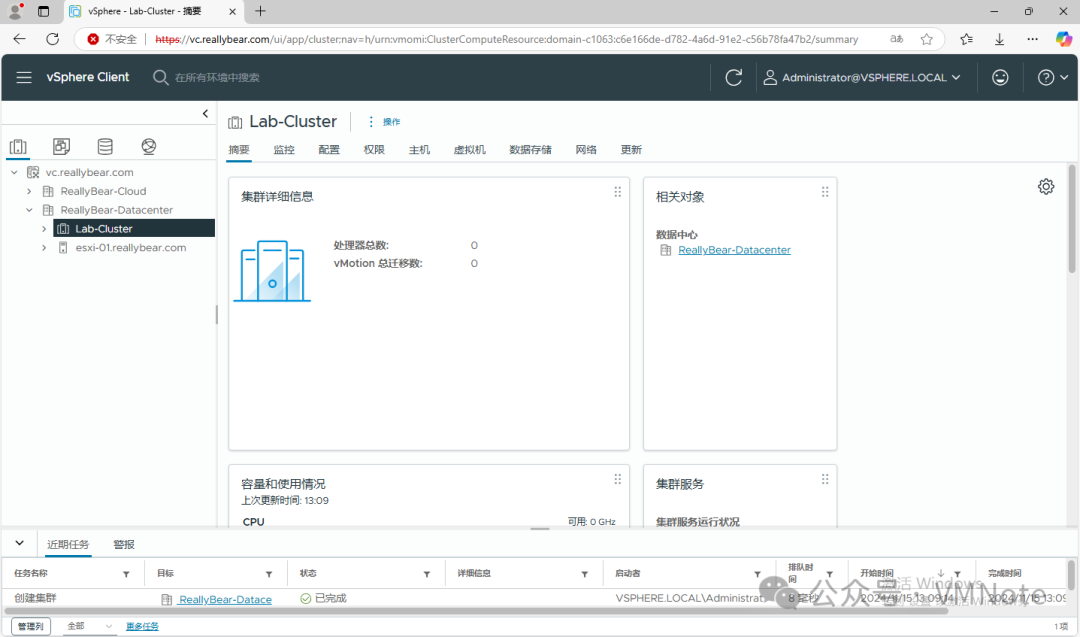Open the vSphere Client hamburger menu
This screenshot has width=1080, height=637.
(24, 77)
